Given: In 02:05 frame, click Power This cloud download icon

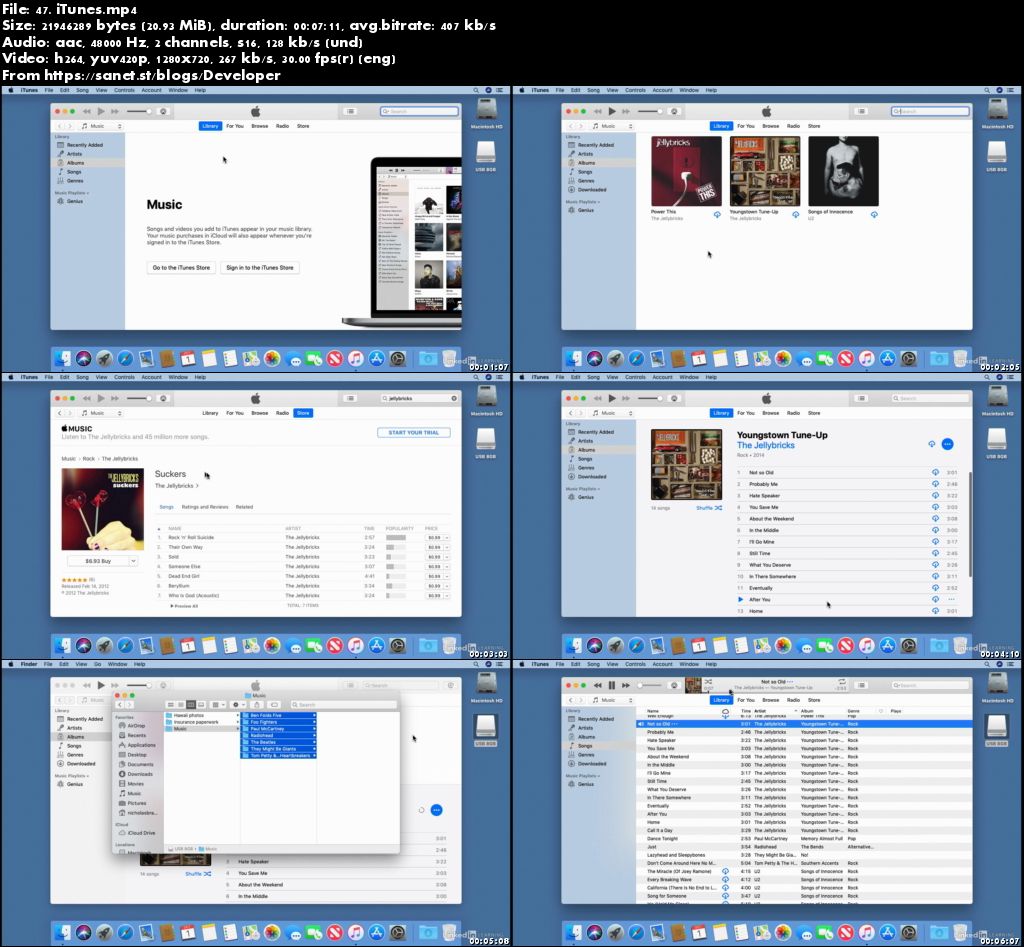Looking at the screenshot, I should coord(717,214).
